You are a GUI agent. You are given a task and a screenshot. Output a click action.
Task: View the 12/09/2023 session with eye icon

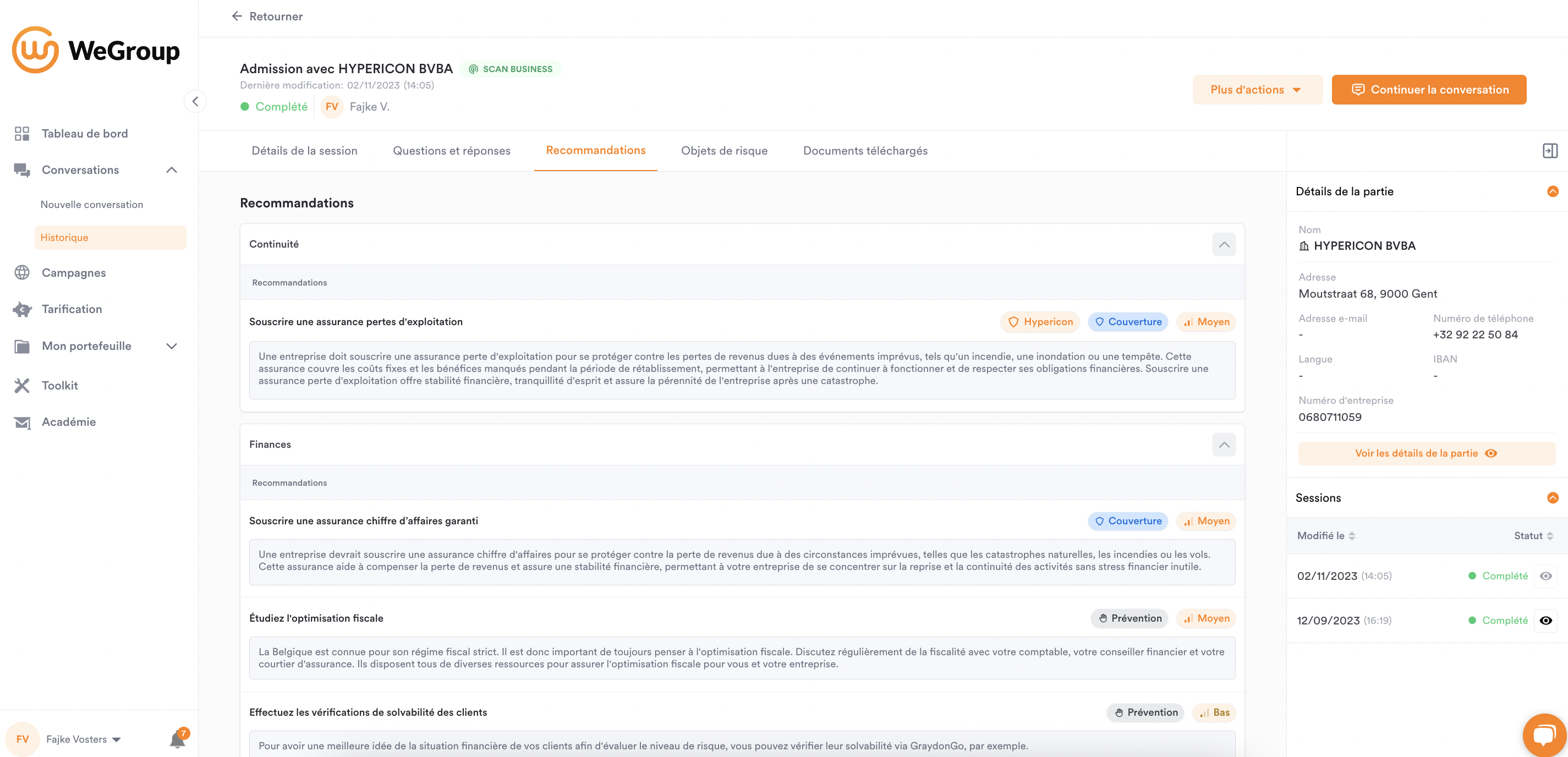(1545, 620)
